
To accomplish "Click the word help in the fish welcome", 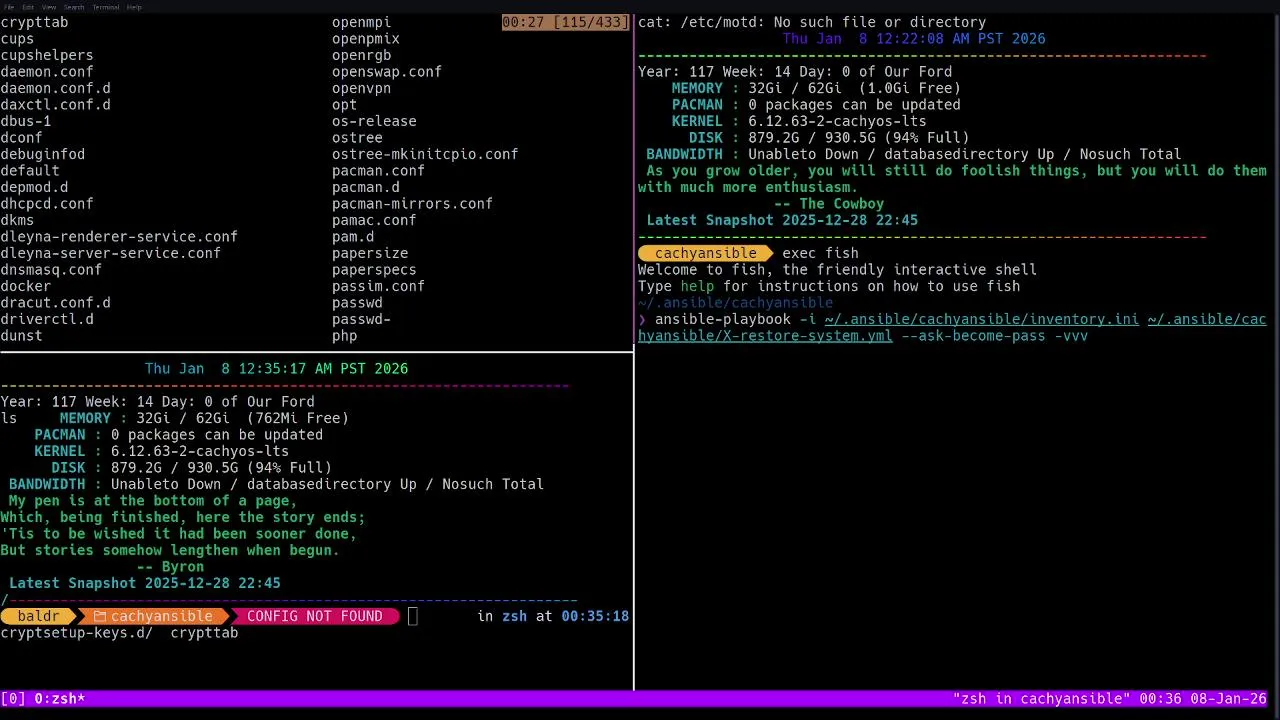I will (697, 286).
